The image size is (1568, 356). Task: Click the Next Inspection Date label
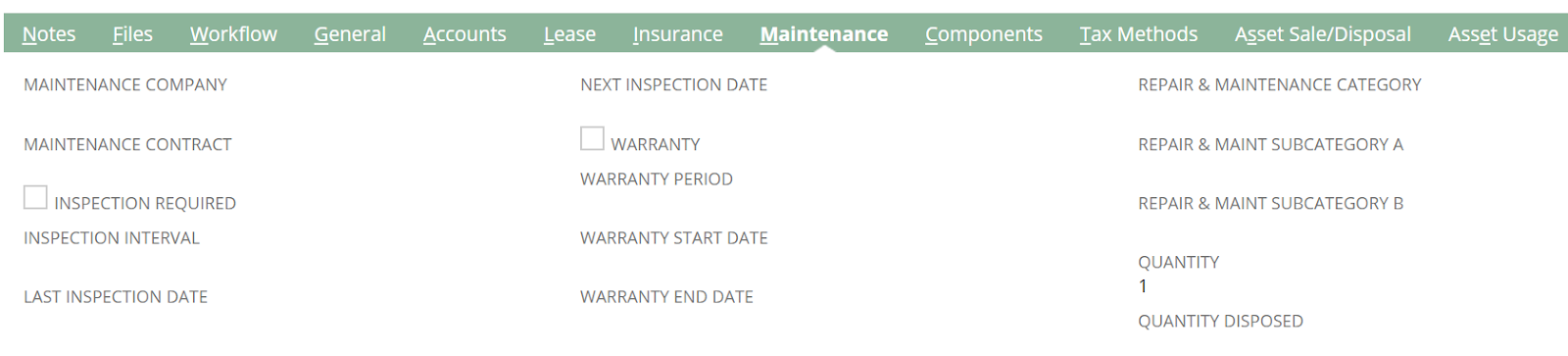point(674,85)
